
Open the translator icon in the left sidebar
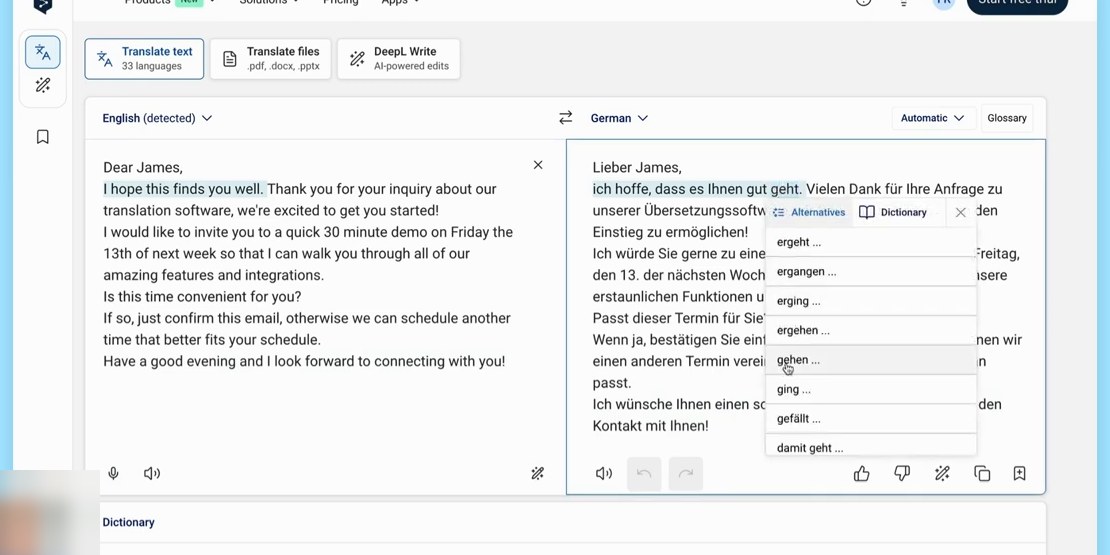pos(42,52)
